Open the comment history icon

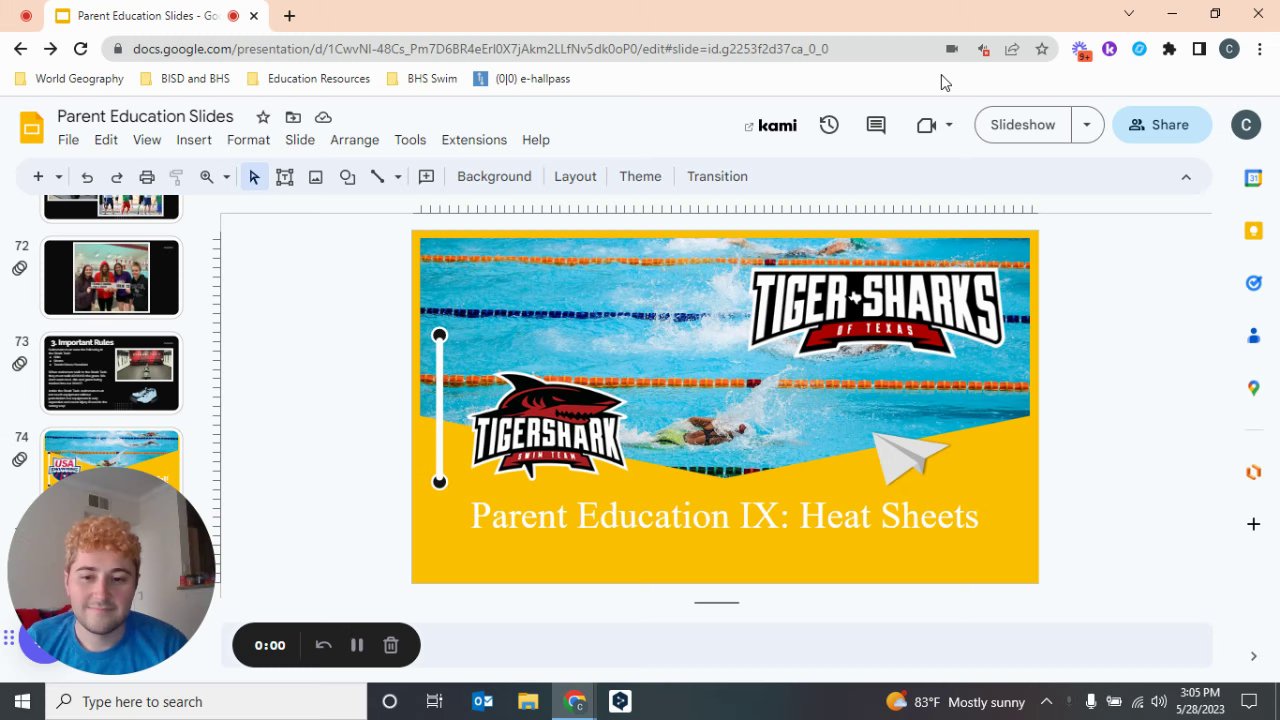[x=876, y=125]
